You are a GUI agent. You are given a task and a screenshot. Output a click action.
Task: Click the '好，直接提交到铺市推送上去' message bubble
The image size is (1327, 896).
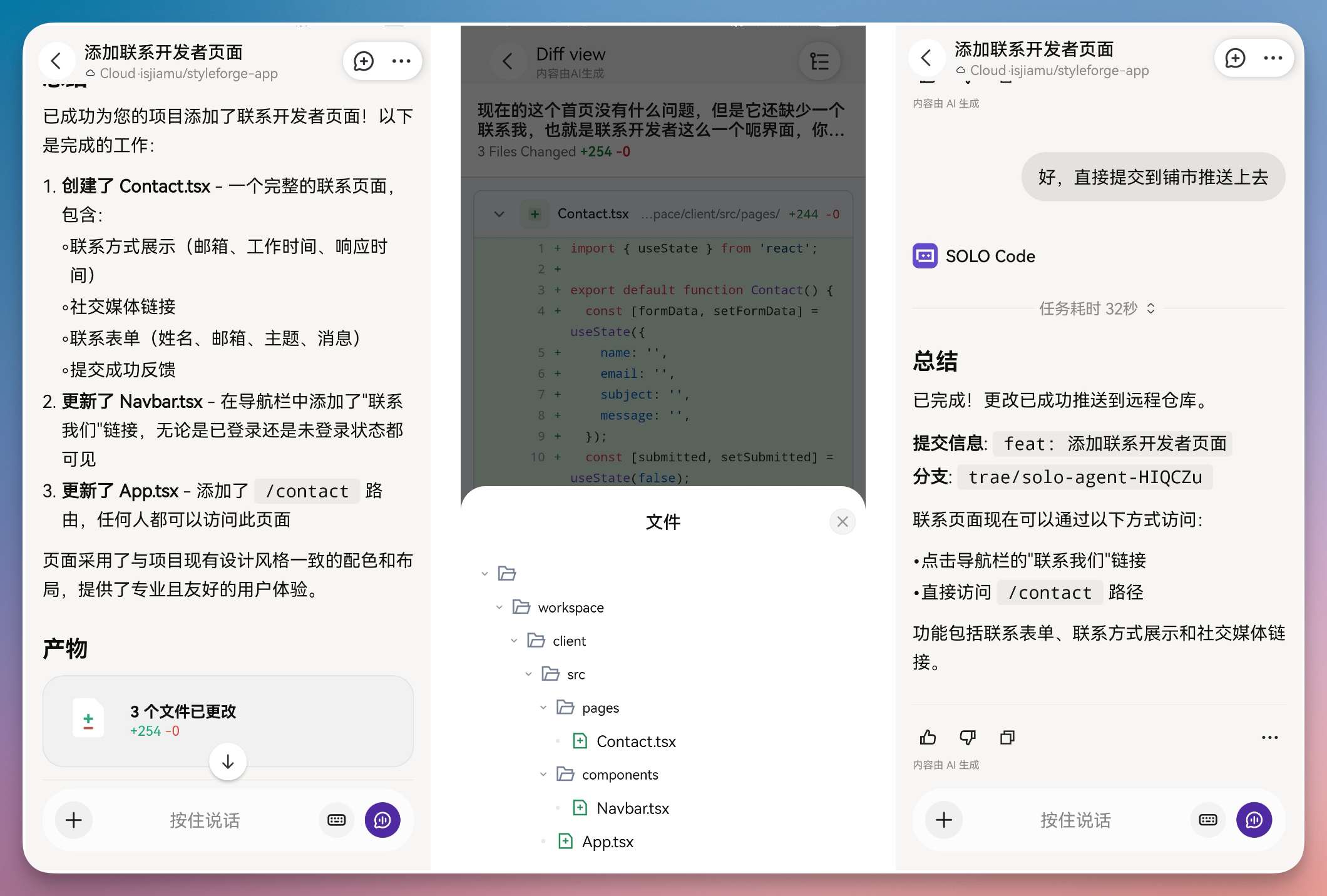pos(1154,177)
